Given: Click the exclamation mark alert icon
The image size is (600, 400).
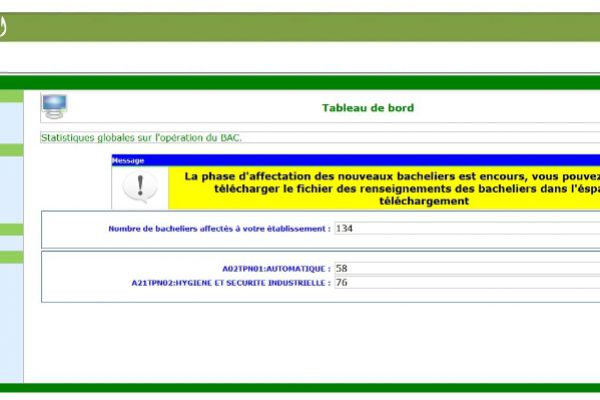Looking at the screenshot, I should coord(140,187).
